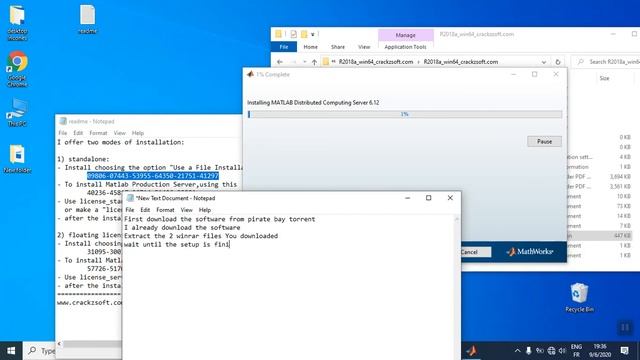Open the readme file on desktop
This screenshot has width=640, height=360.
87,19
